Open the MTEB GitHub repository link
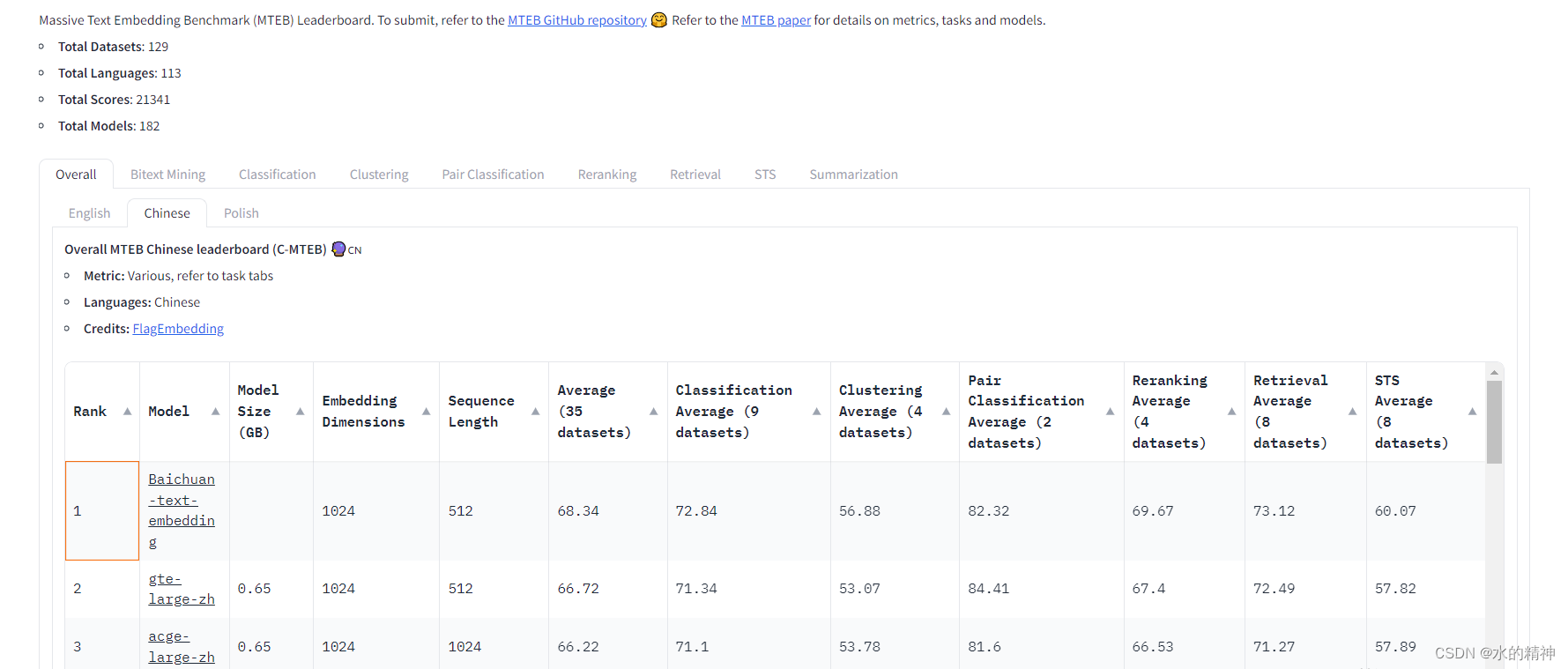Viewport: 1568px width, 669px height. point(576,20)
